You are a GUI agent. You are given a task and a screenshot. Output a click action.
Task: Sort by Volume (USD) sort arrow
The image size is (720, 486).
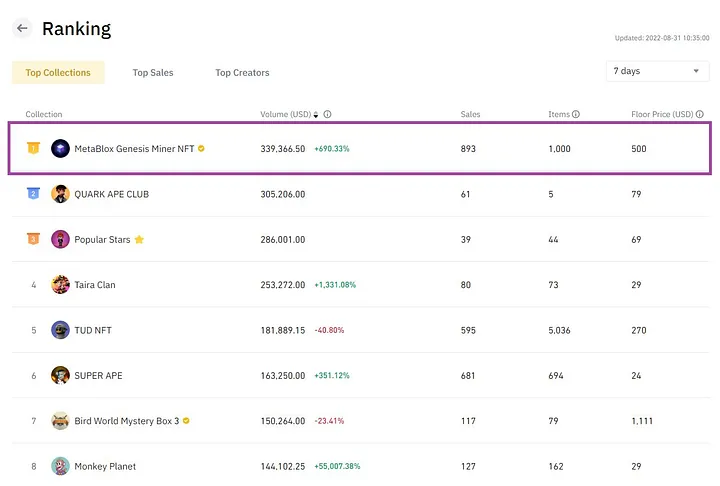tap(317, 114)
